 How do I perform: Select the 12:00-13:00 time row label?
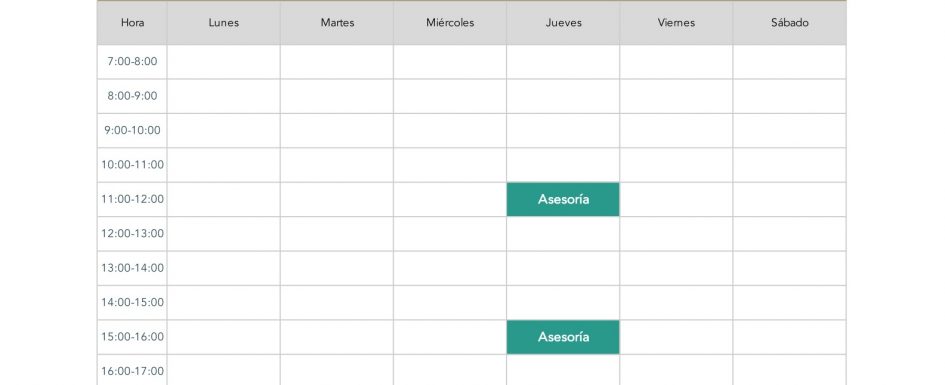click(x=132, y=233)
